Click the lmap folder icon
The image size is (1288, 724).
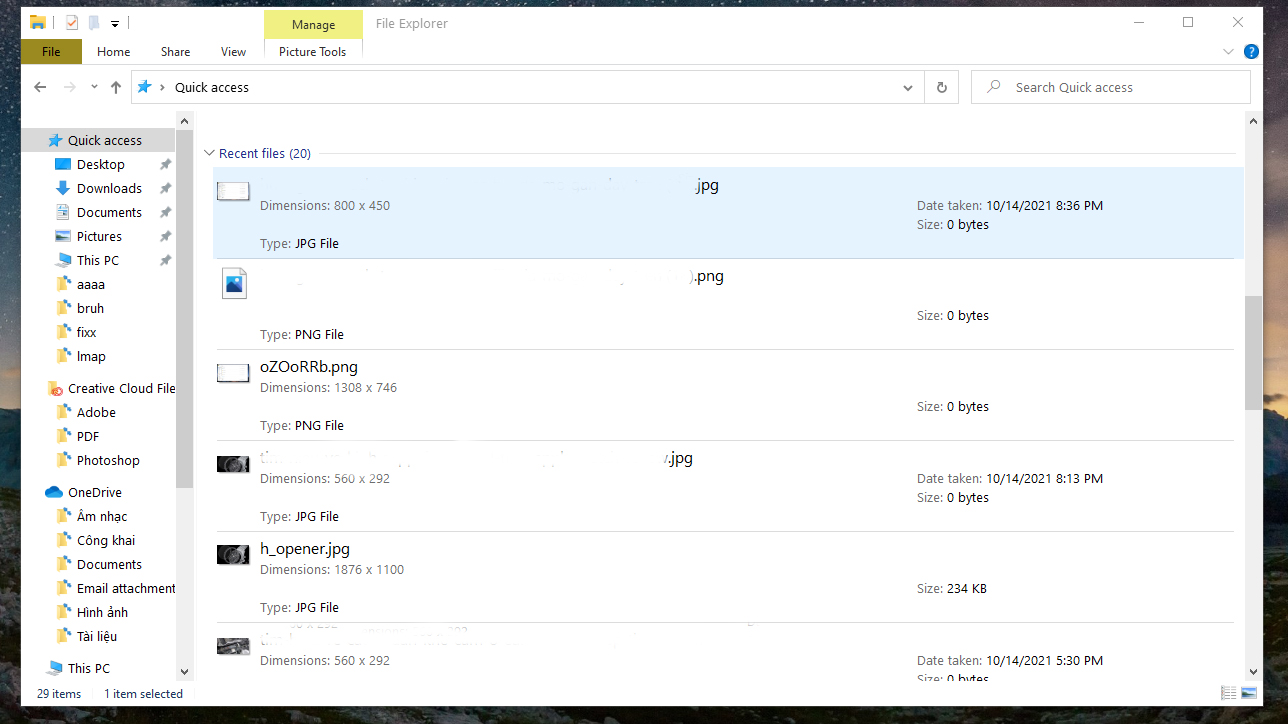click(63, 356)
